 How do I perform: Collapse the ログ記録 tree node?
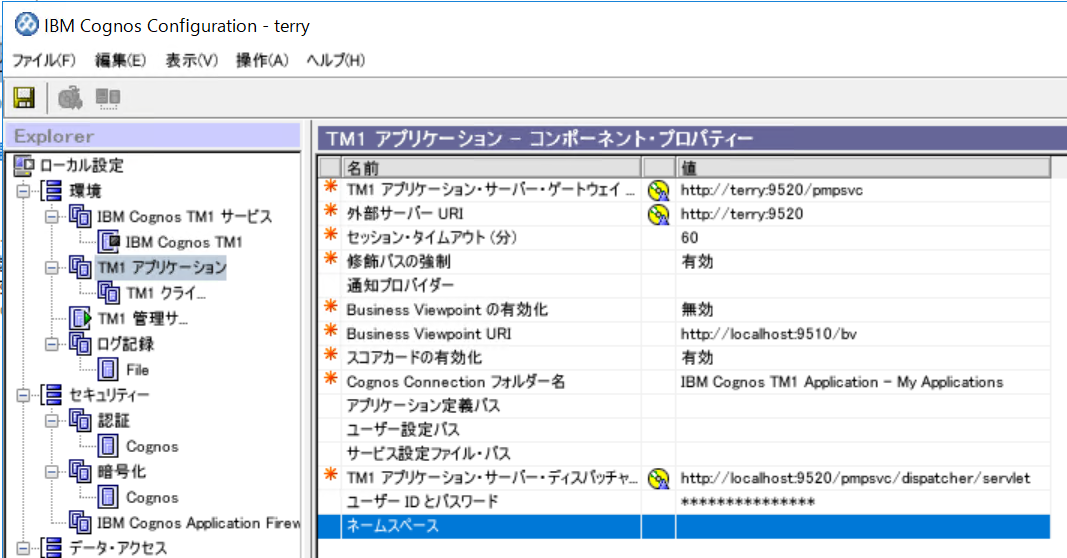coord(52,344)
